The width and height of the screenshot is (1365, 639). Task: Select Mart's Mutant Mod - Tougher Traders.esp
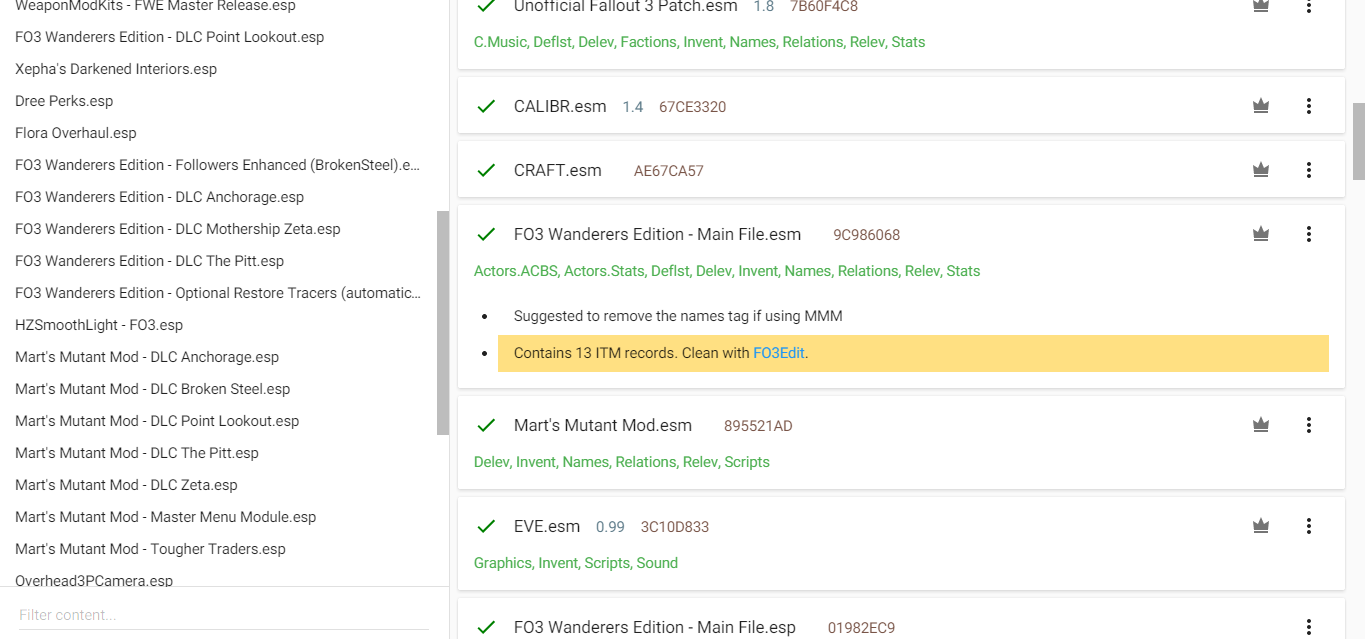pos(150,549)
